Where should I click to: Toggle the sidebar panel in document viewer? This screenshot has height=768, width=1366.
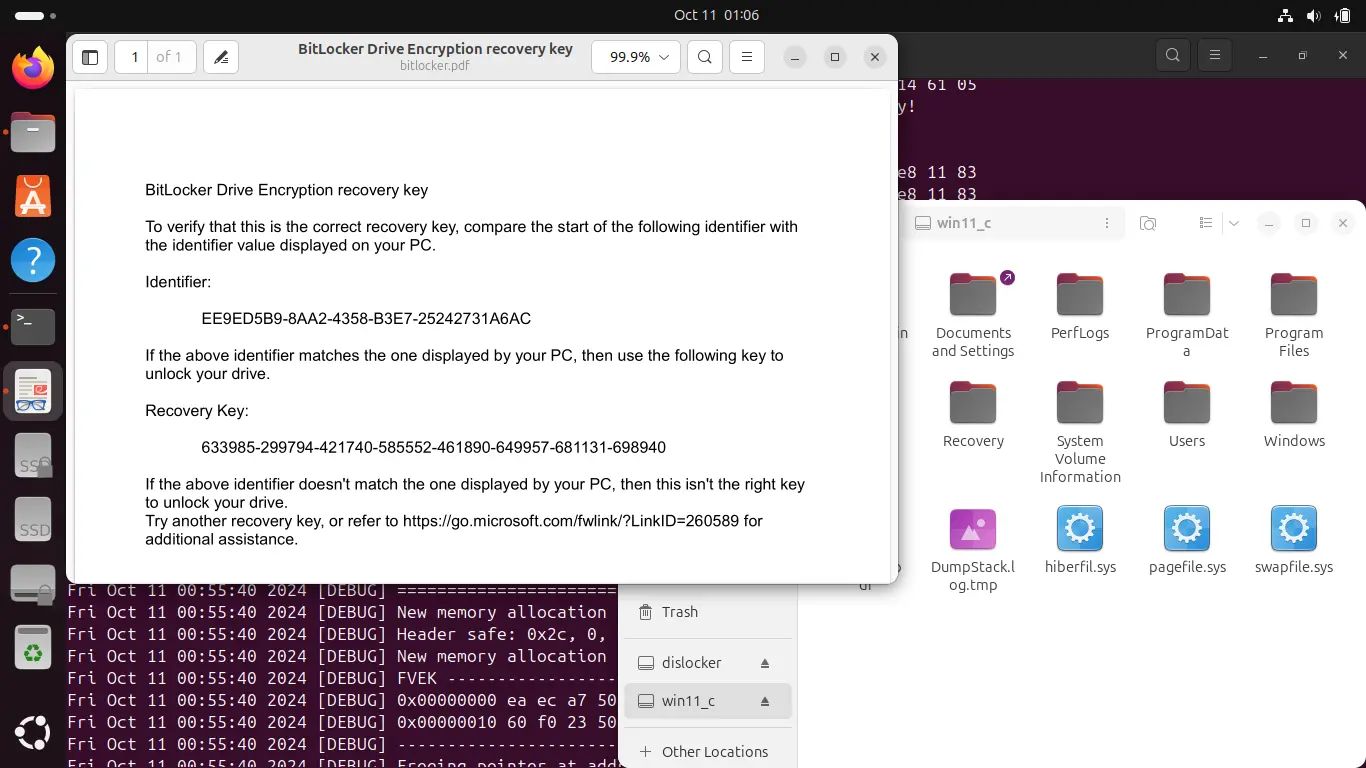[x=90, y=58]
